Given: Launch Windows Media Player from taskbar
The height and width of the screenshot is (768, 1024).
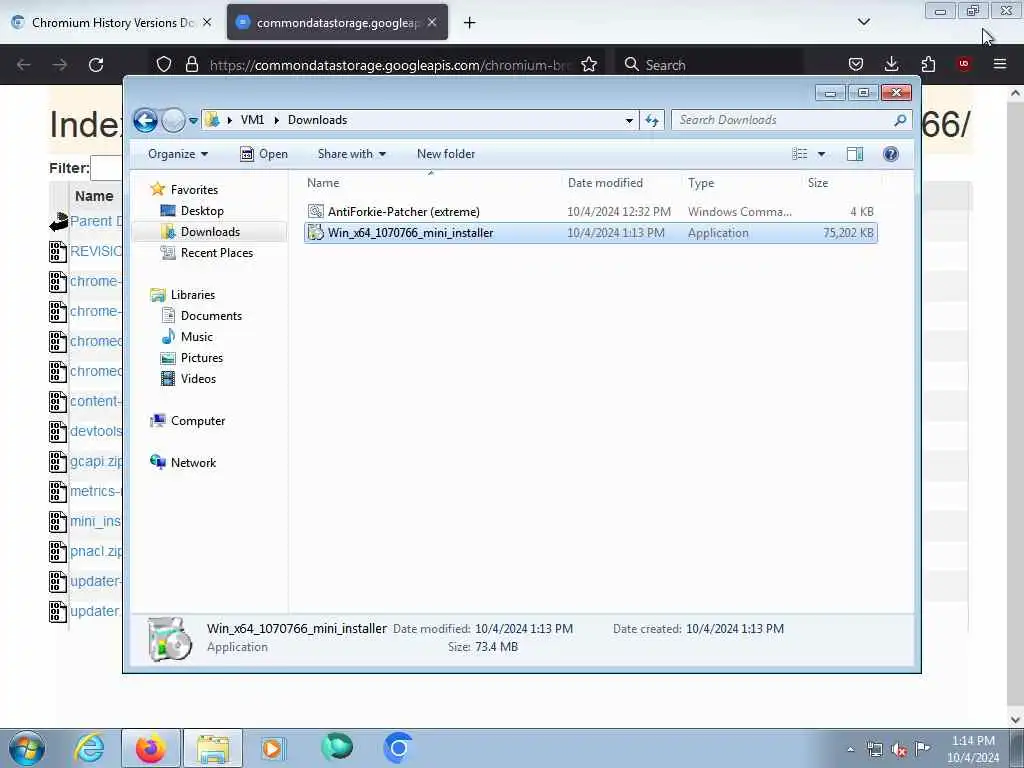Looking at the screenshot, I should point(273,748).
